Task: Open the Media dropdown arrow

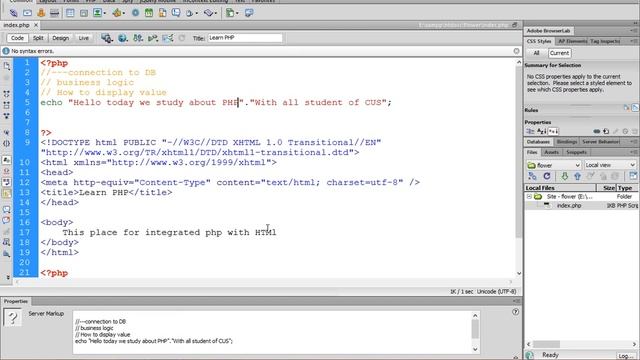Action: 124,13
